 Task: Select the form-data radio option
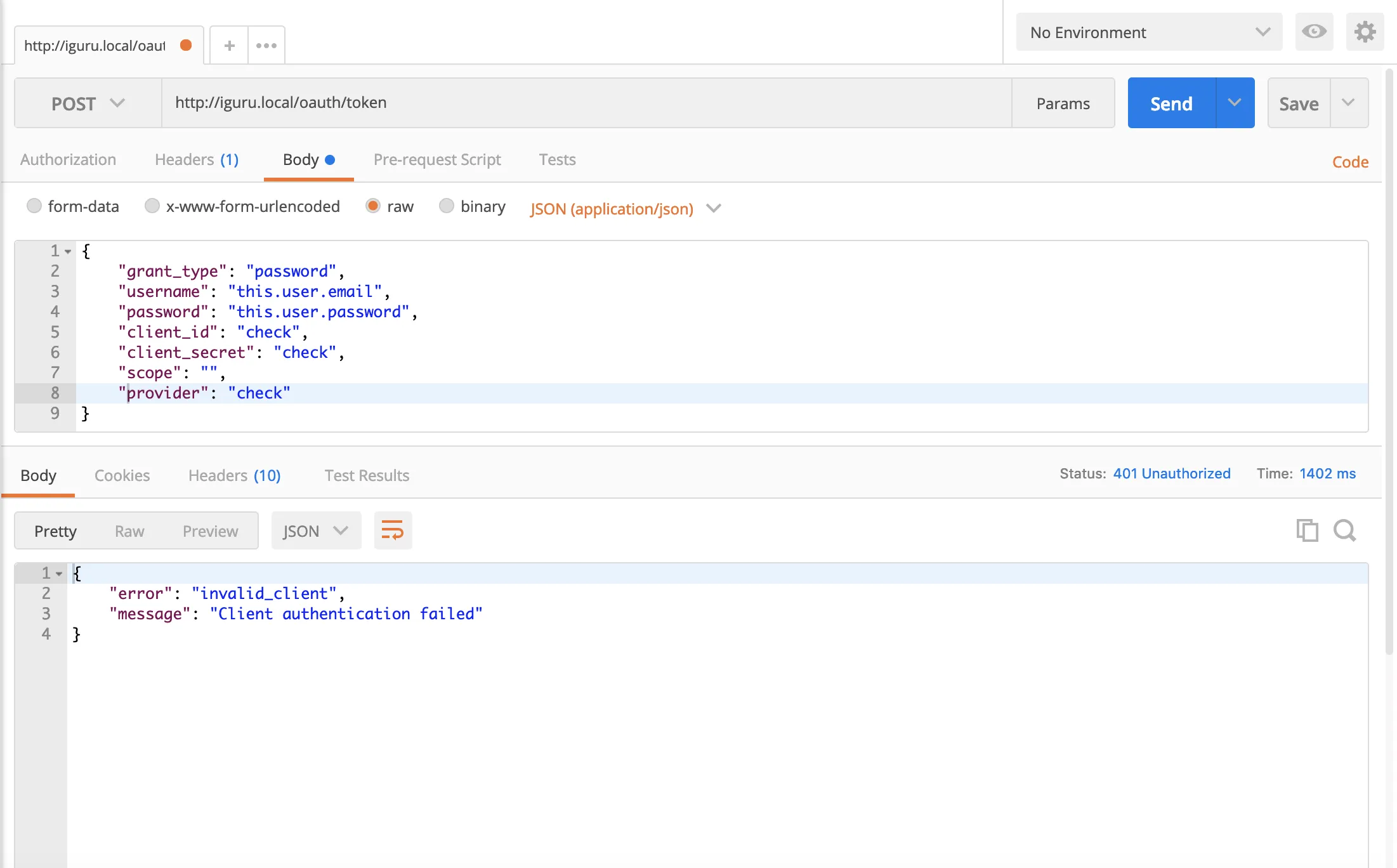[34, 206]
